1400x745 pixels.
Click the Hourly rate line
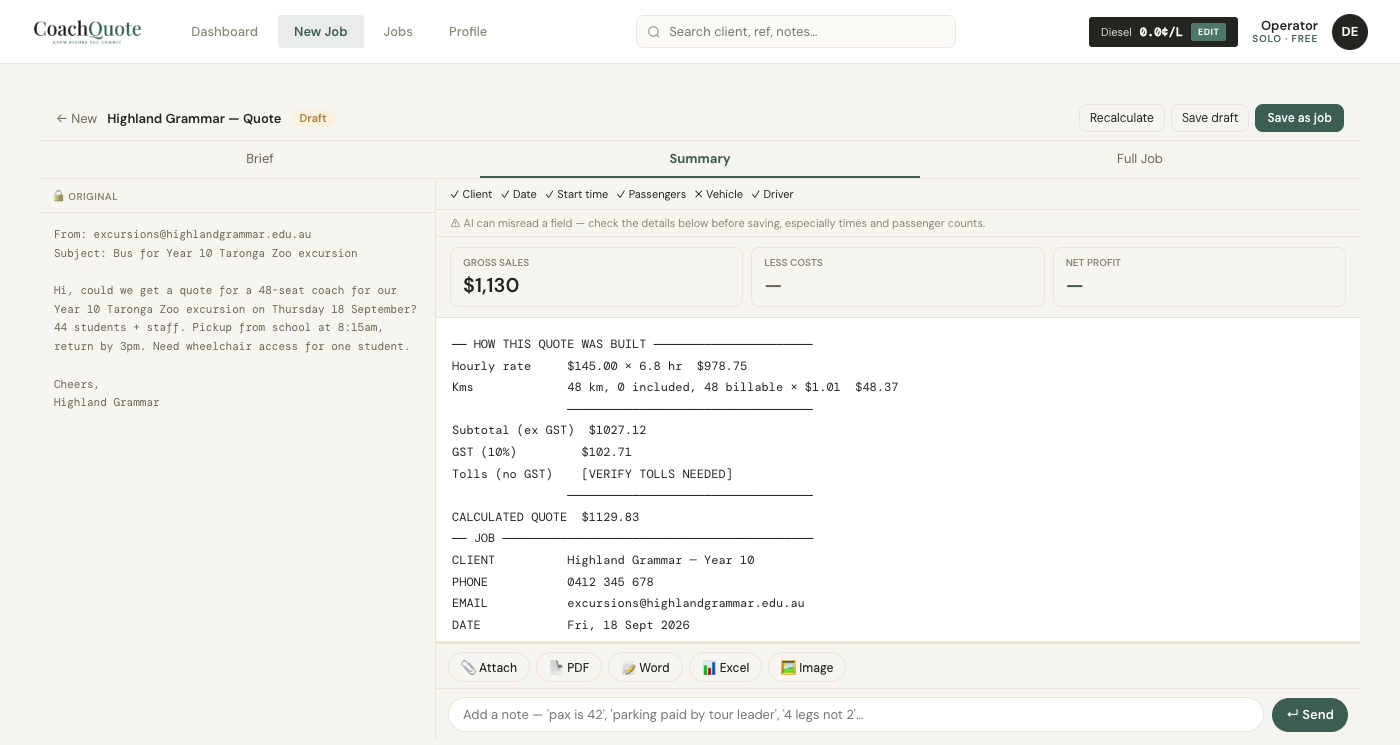[599, 366]
